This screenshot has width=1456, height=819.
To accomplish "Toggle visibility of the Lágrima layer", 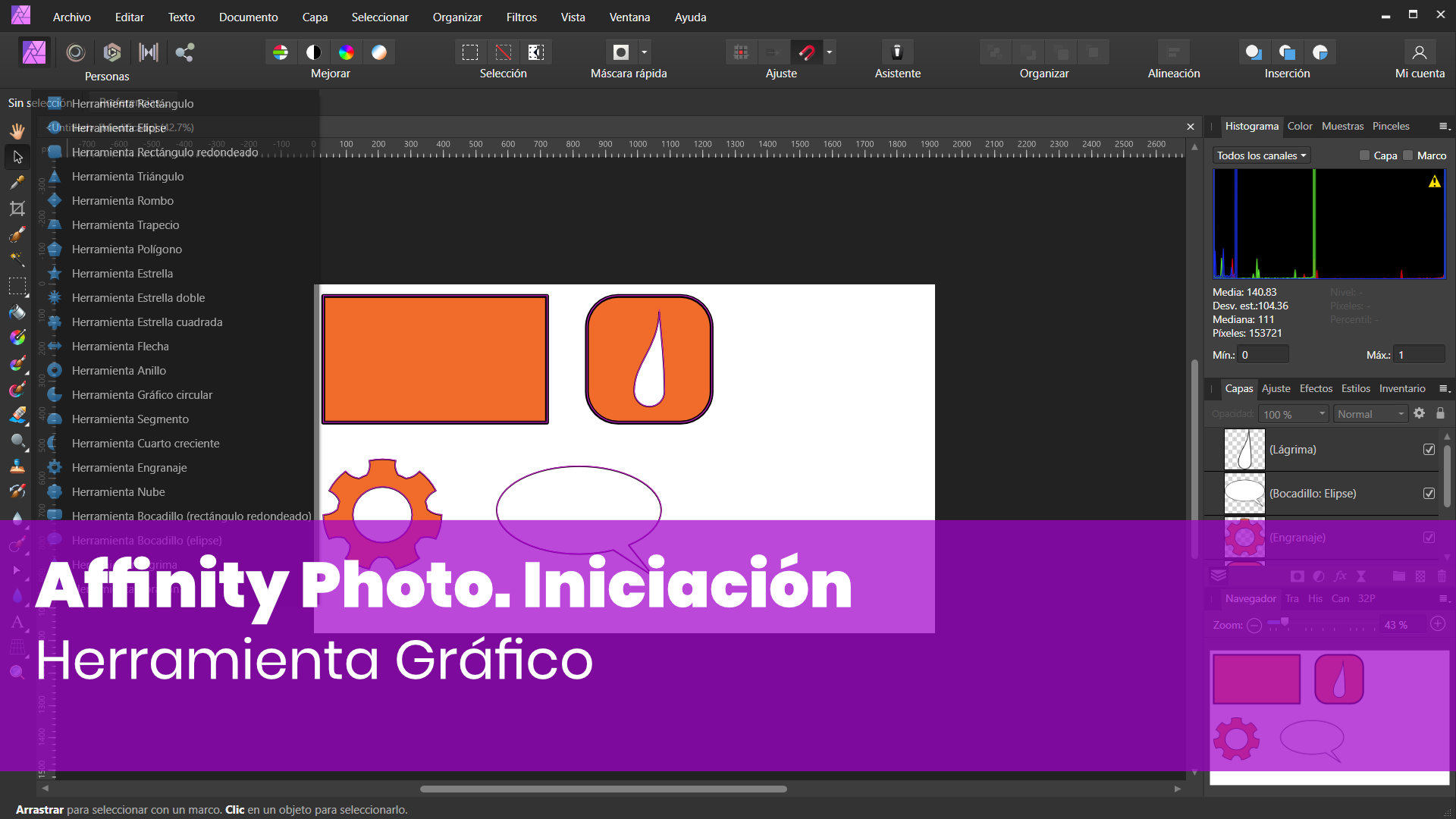I will (1429, 450).
